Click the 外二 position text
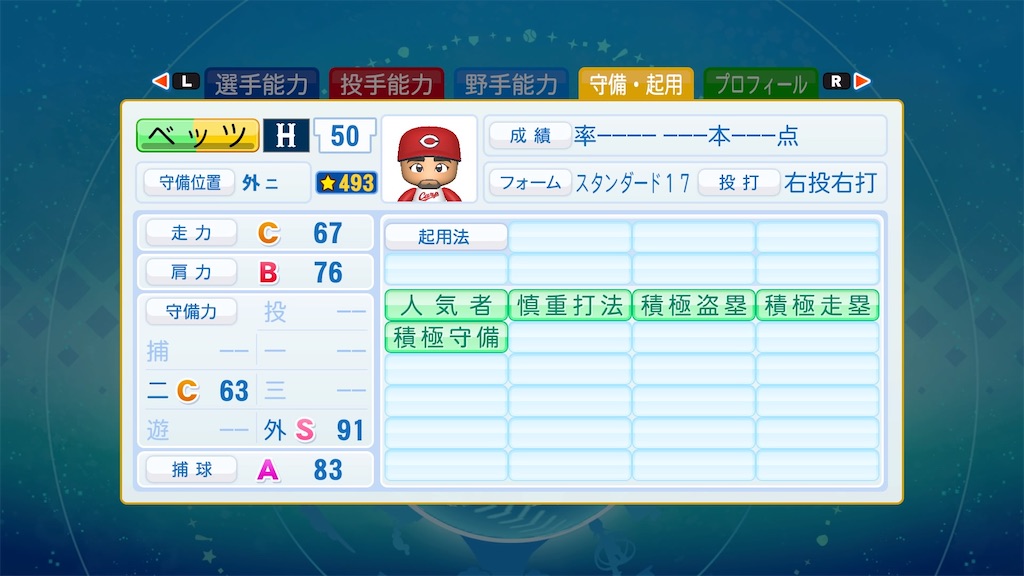1024x576 pixels. click(x=260, y=183)
